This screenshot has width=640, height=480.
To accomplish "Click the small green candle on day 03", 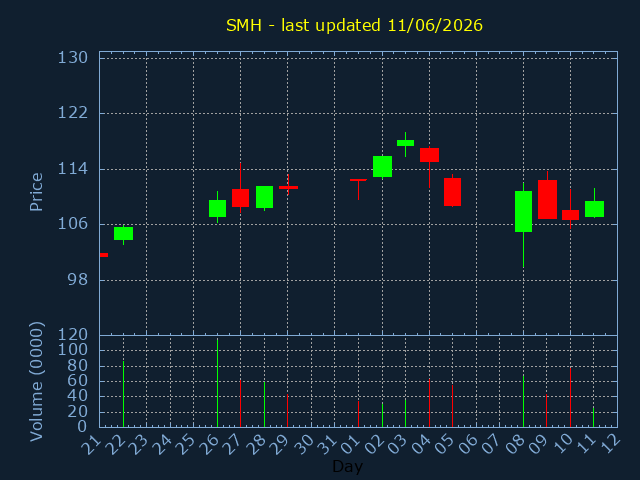I will click(405, 143).
